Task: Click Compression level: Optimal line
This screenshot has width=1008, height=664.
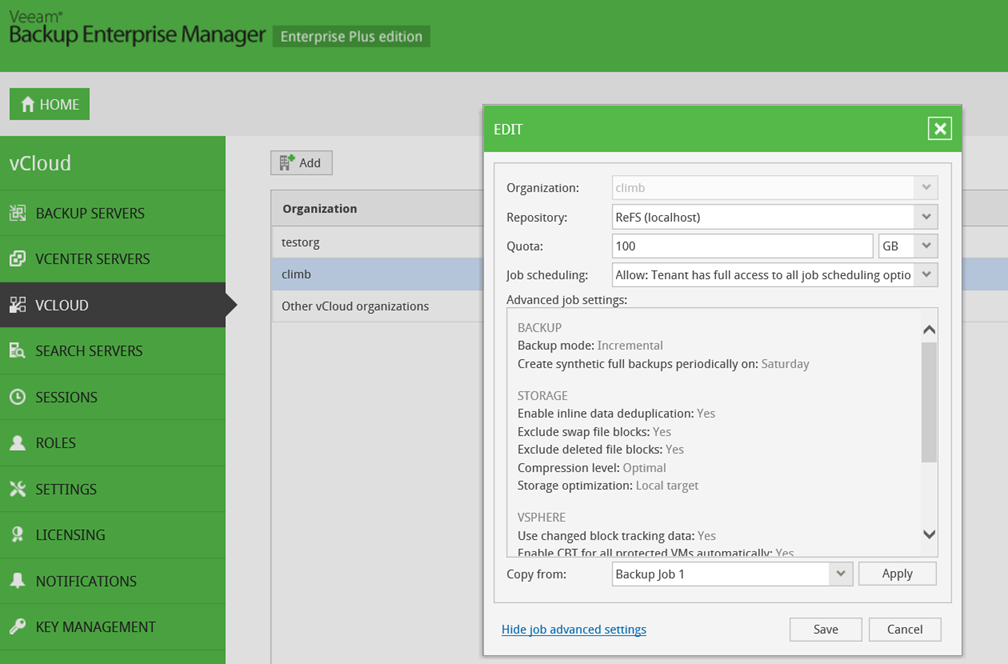Action: coord(591,467)
